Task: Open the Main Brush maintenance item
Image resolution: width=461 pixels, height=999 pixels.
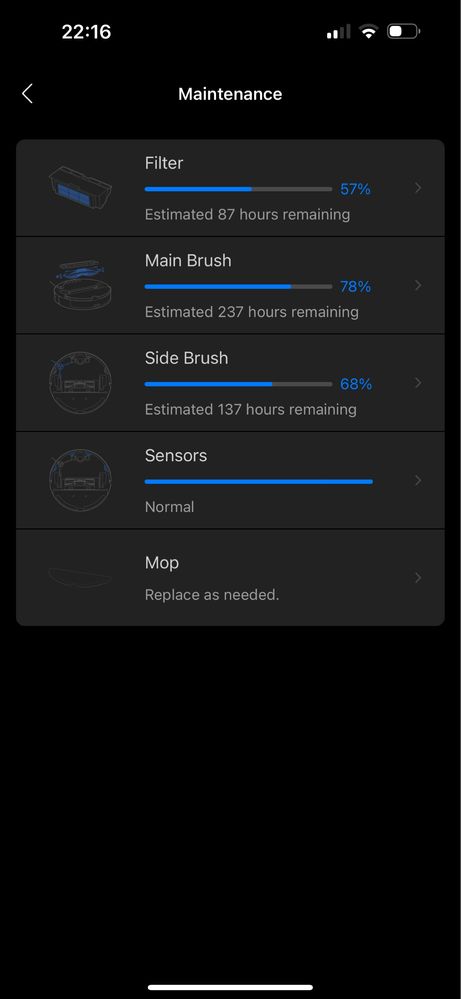Action: pyautogui.click(x=230, y=285)
